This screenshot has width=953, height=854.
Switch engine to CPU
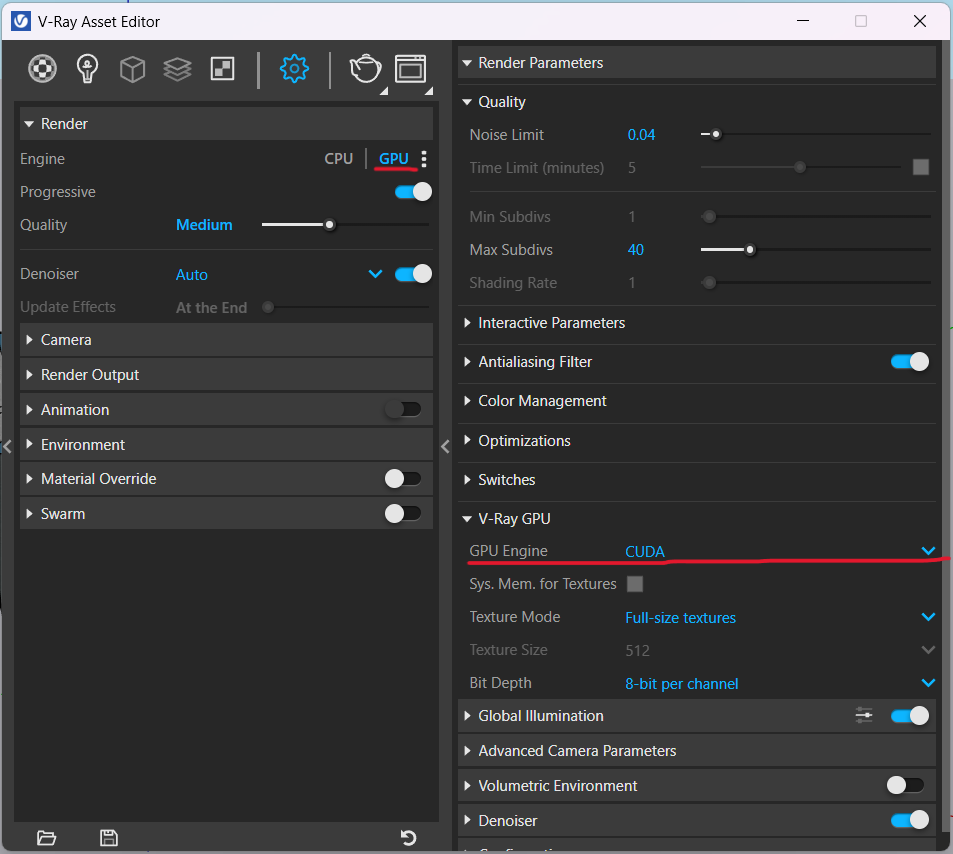[339, 159]
